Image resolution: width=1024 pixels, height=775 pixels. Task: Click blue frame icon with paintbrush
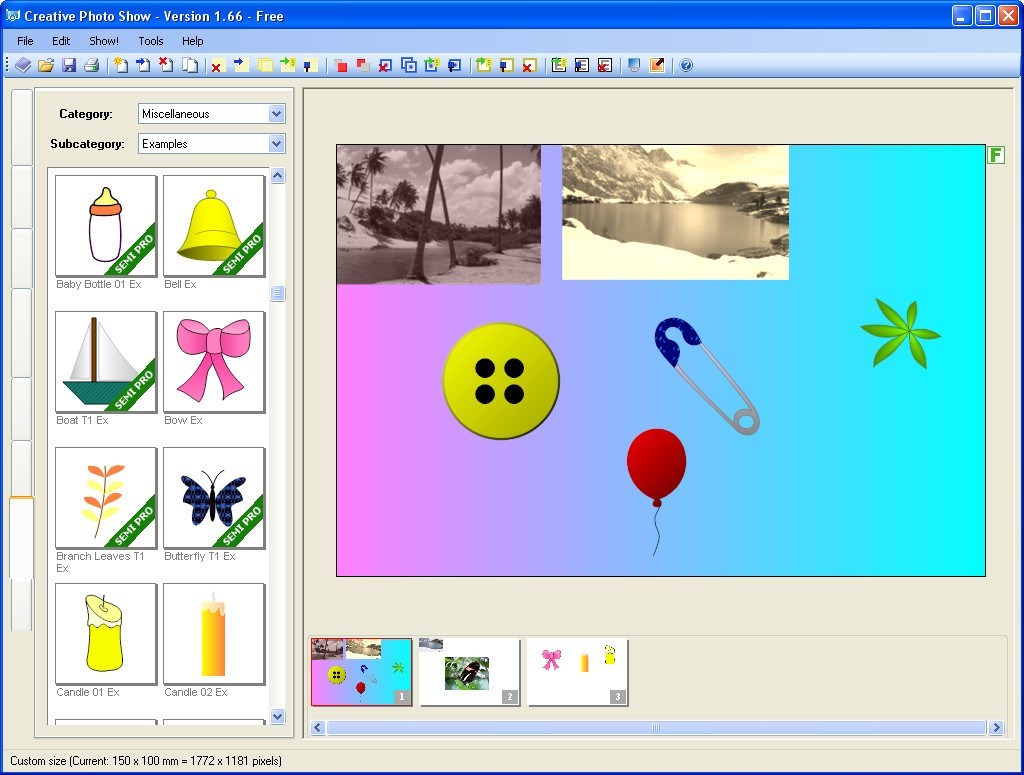[x=455, y=65]
